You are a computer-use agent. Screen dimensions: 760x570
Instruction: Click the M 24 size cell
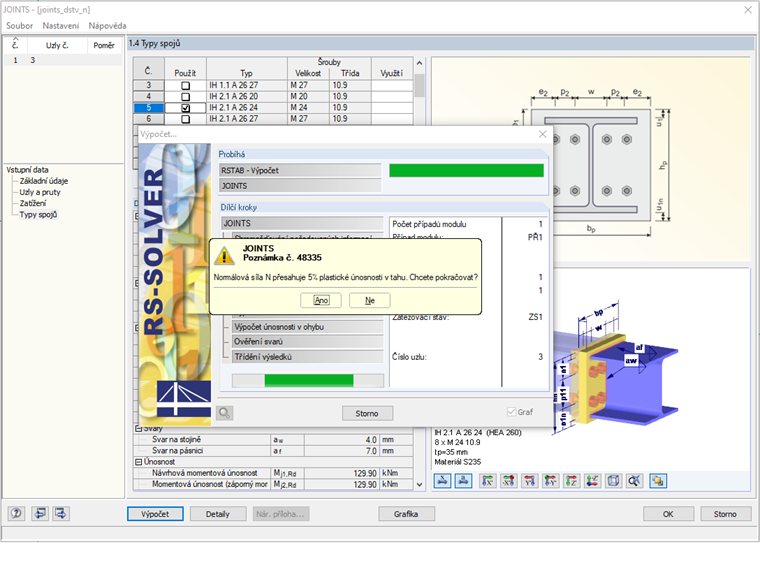coord(308,108)
